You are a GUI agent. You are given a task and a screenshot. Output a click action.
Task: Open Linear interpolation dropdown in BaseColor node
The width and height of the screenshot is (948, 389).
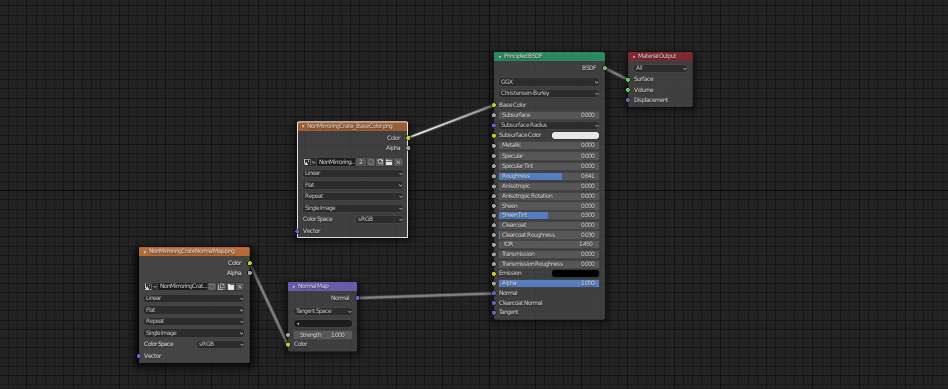click(352, 173)
